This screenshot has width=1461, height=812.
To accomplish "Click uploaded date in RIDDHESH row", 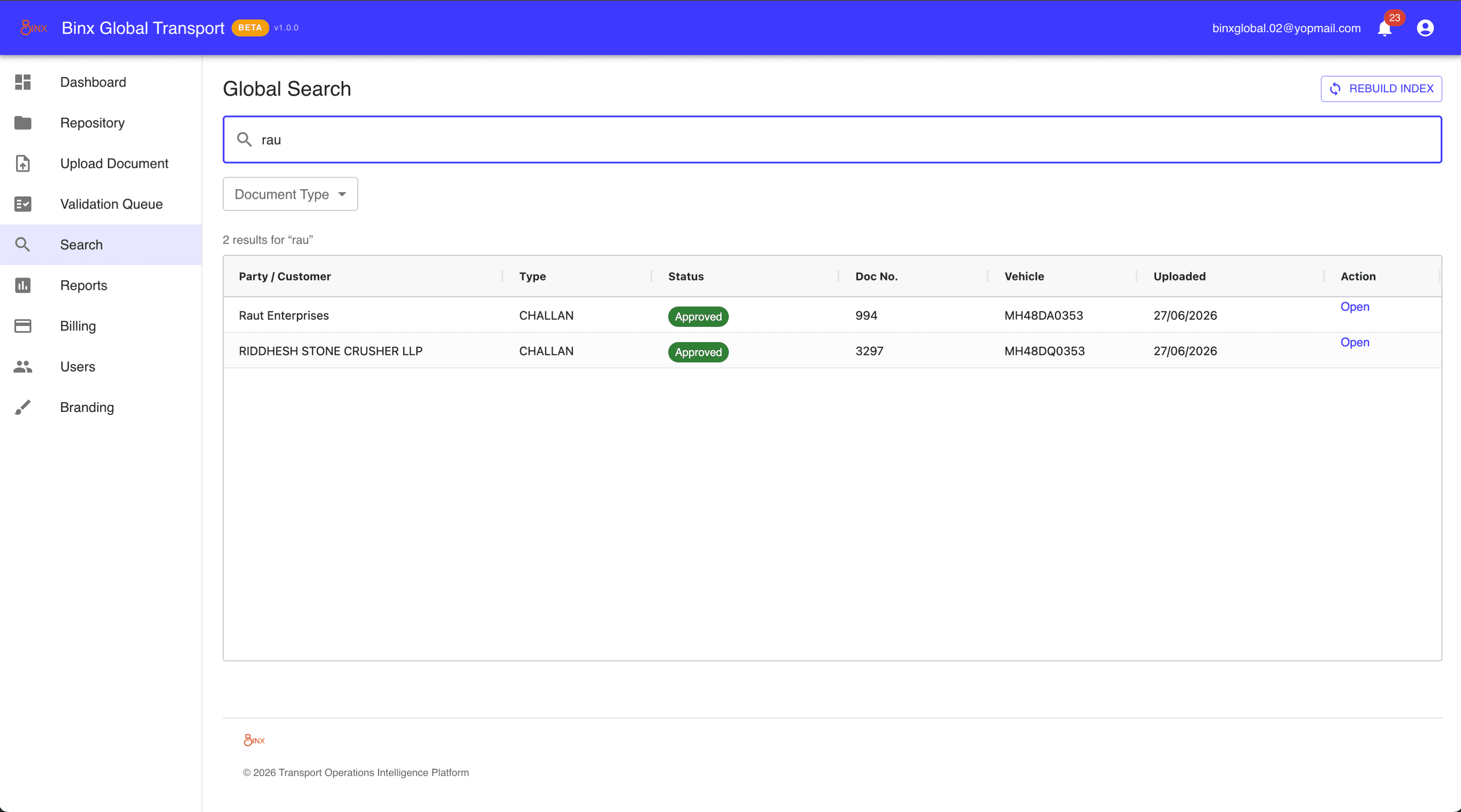I will (1185, 351).
